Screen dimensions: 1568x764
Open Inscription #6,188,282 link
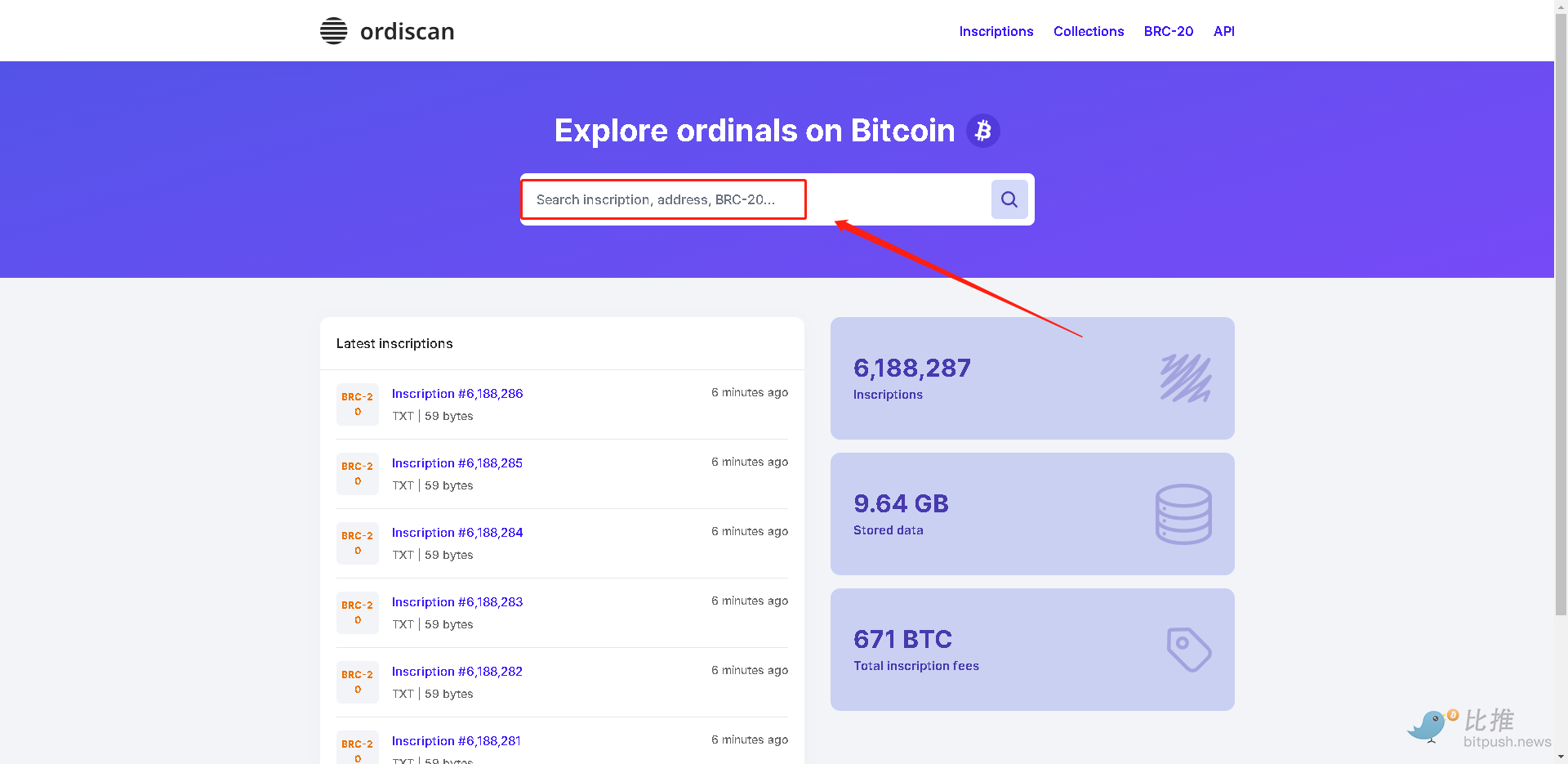tap(457, 672)
